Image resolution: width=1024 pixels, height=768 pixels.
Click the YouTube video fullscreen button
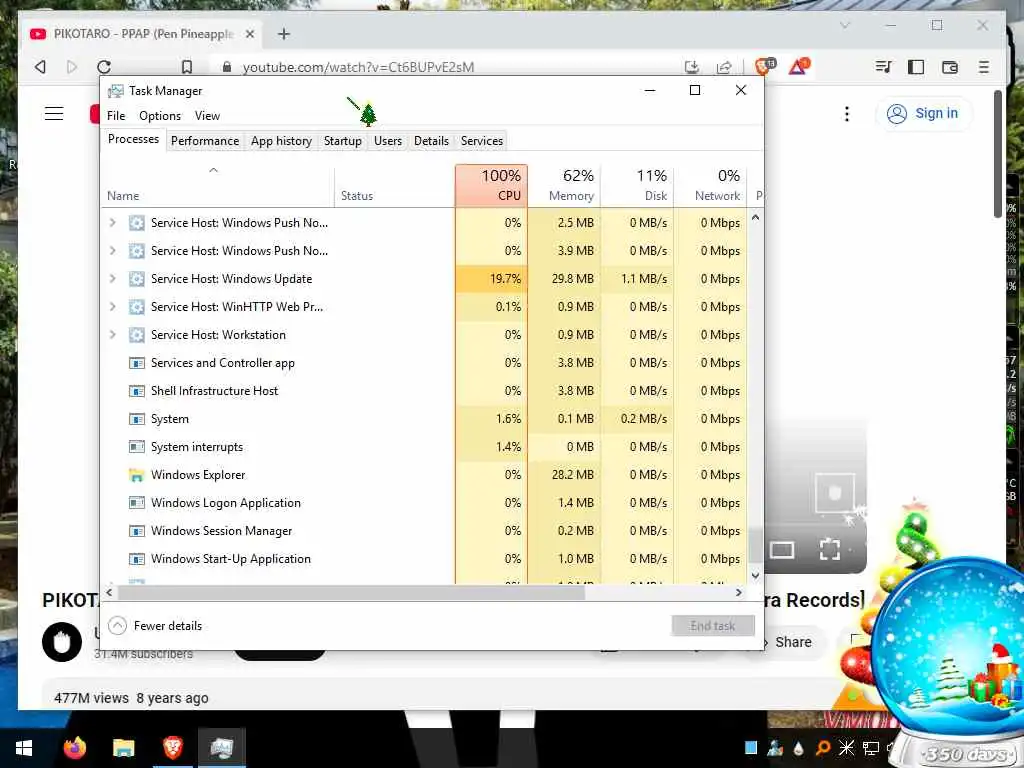pos(829,549)
